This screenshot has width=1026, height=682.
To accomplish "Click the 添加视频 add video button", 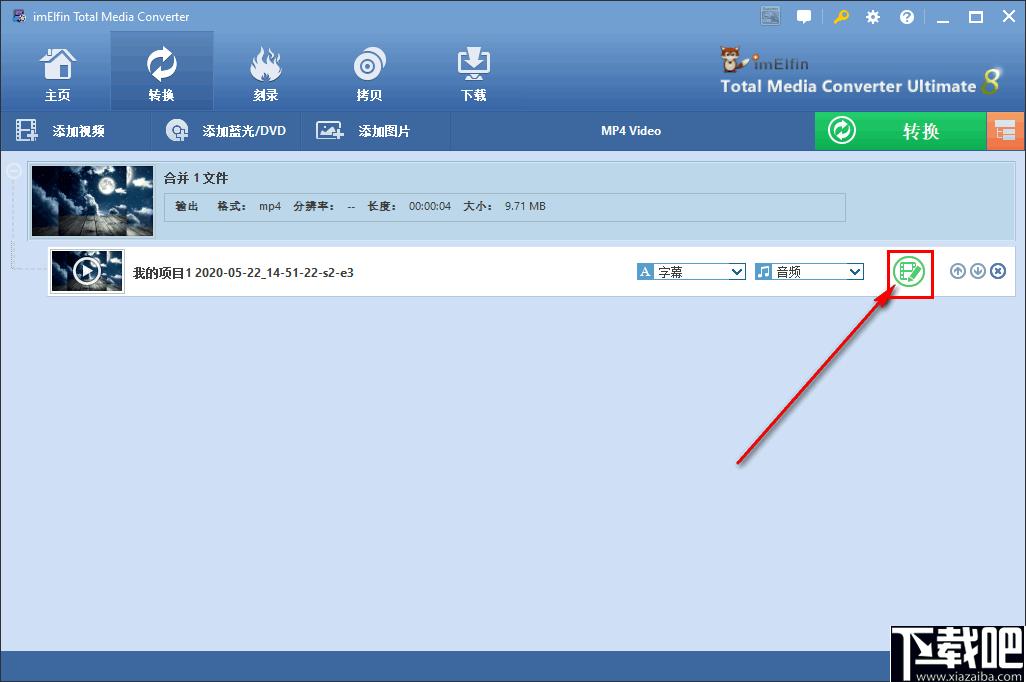I will 62,131.
